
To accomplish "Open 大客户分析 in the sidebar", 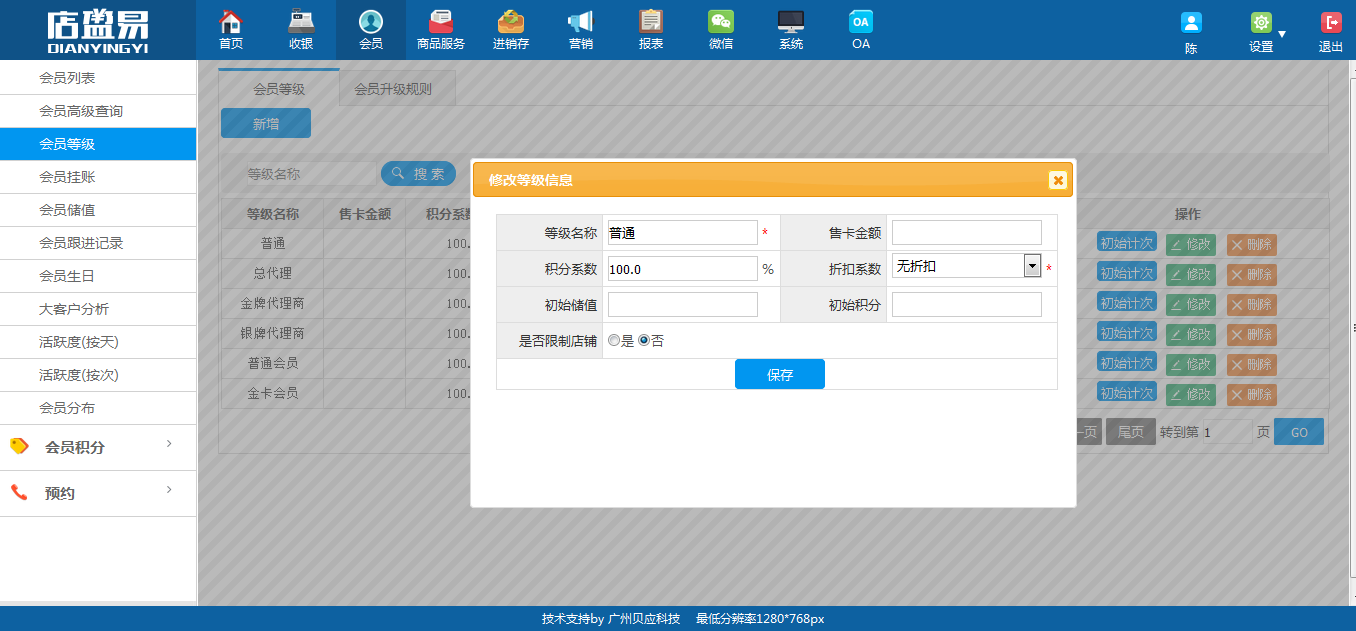I will tap(98, 309).
